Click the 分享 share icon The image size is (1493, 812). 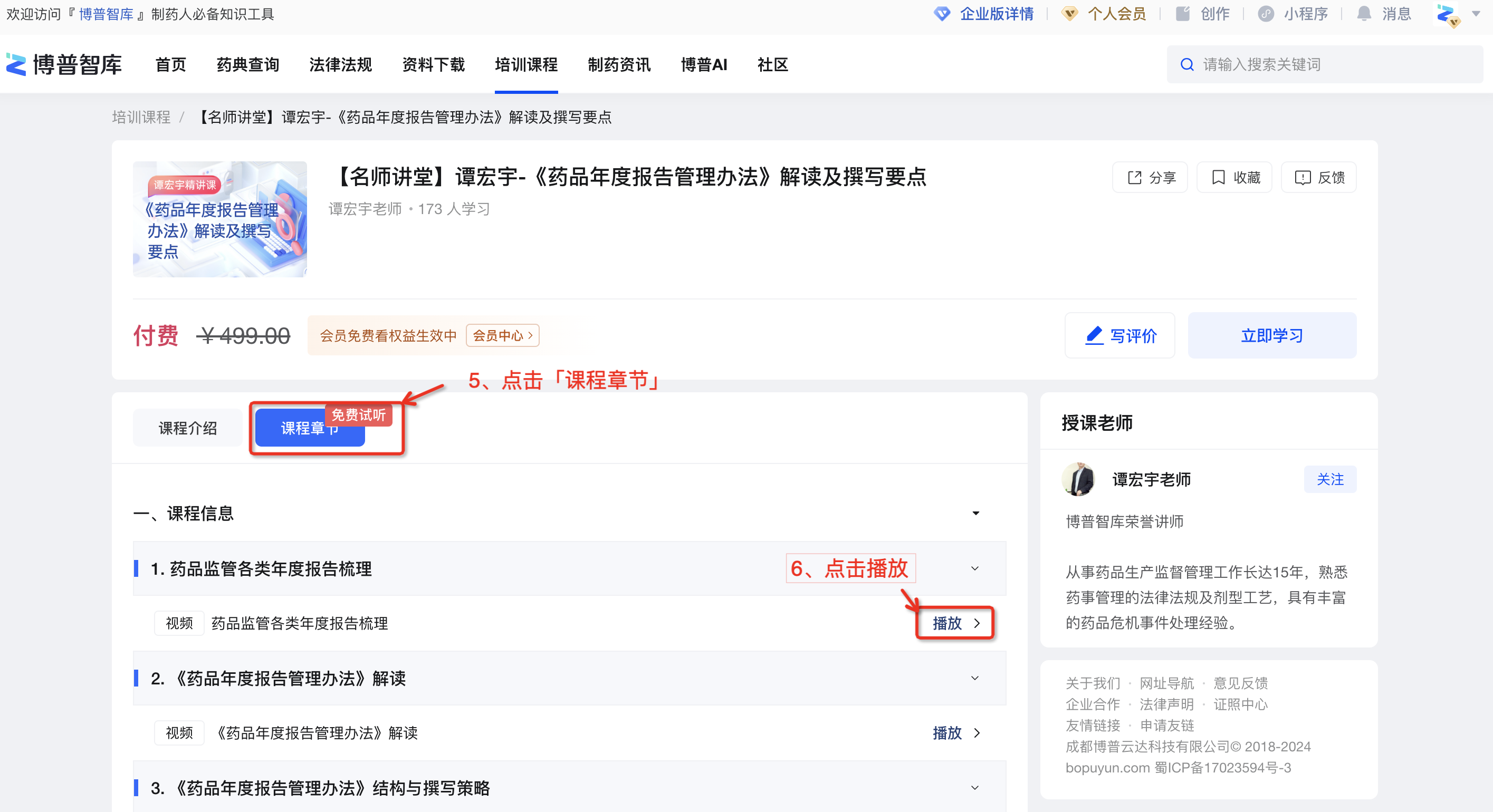(x=1134, y=178)
